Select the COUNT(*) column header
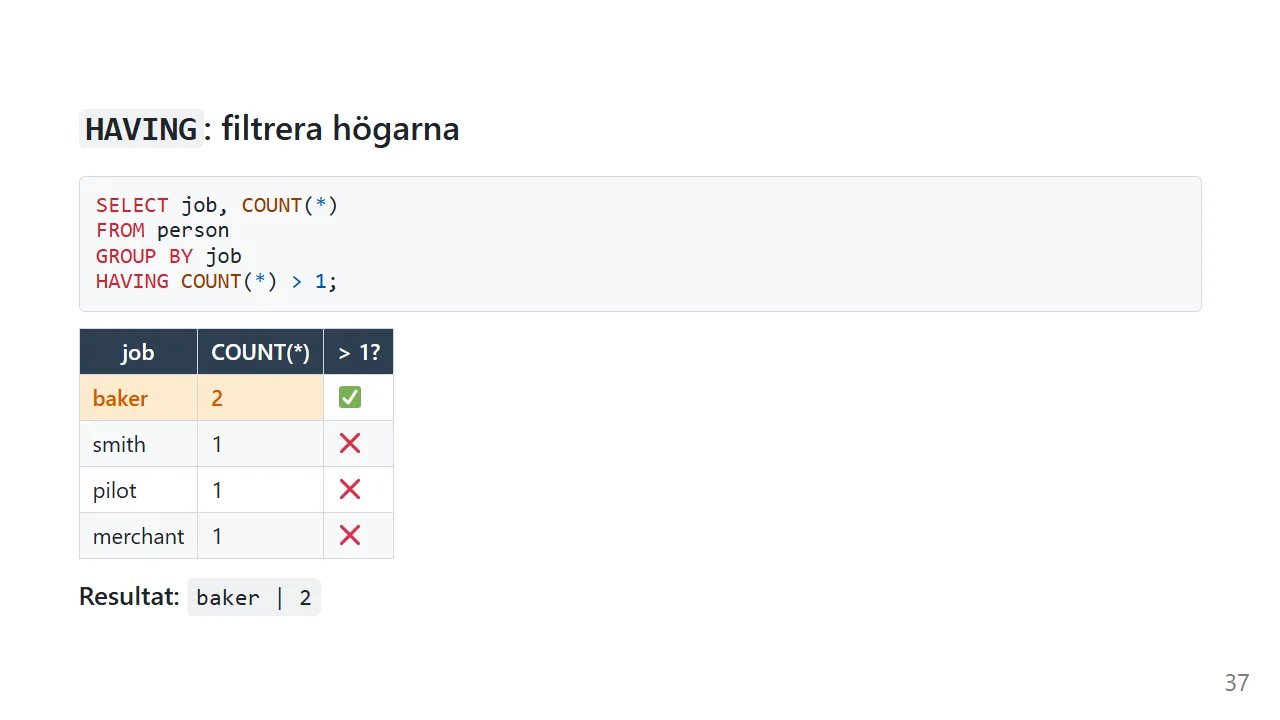Image resolution: width=1280 pixels, height=720 pixels. (x=260, y=352)
